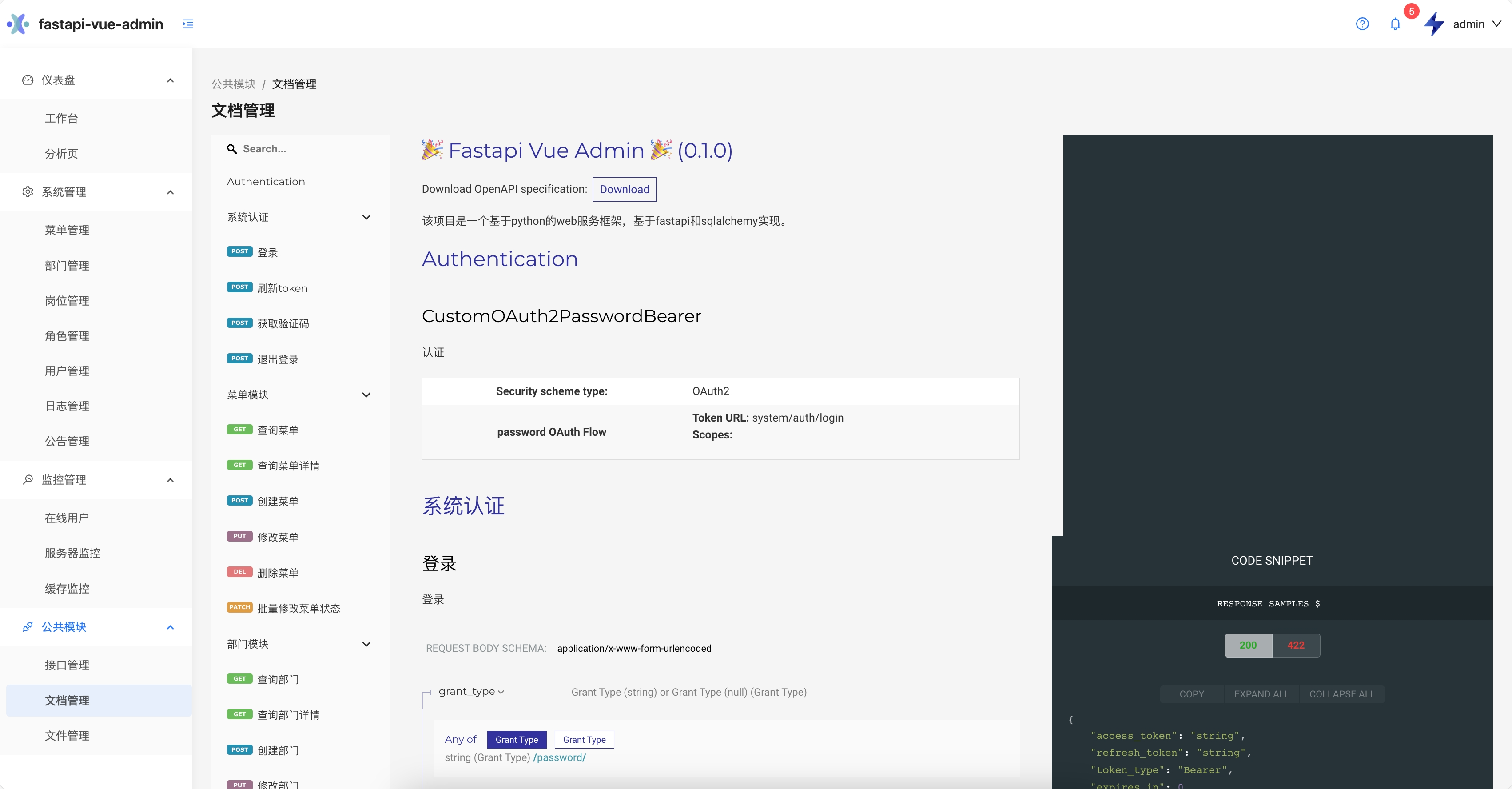
Task: Open notifications bell icon
Action: pyautogui.click(x=1395, y=24)
